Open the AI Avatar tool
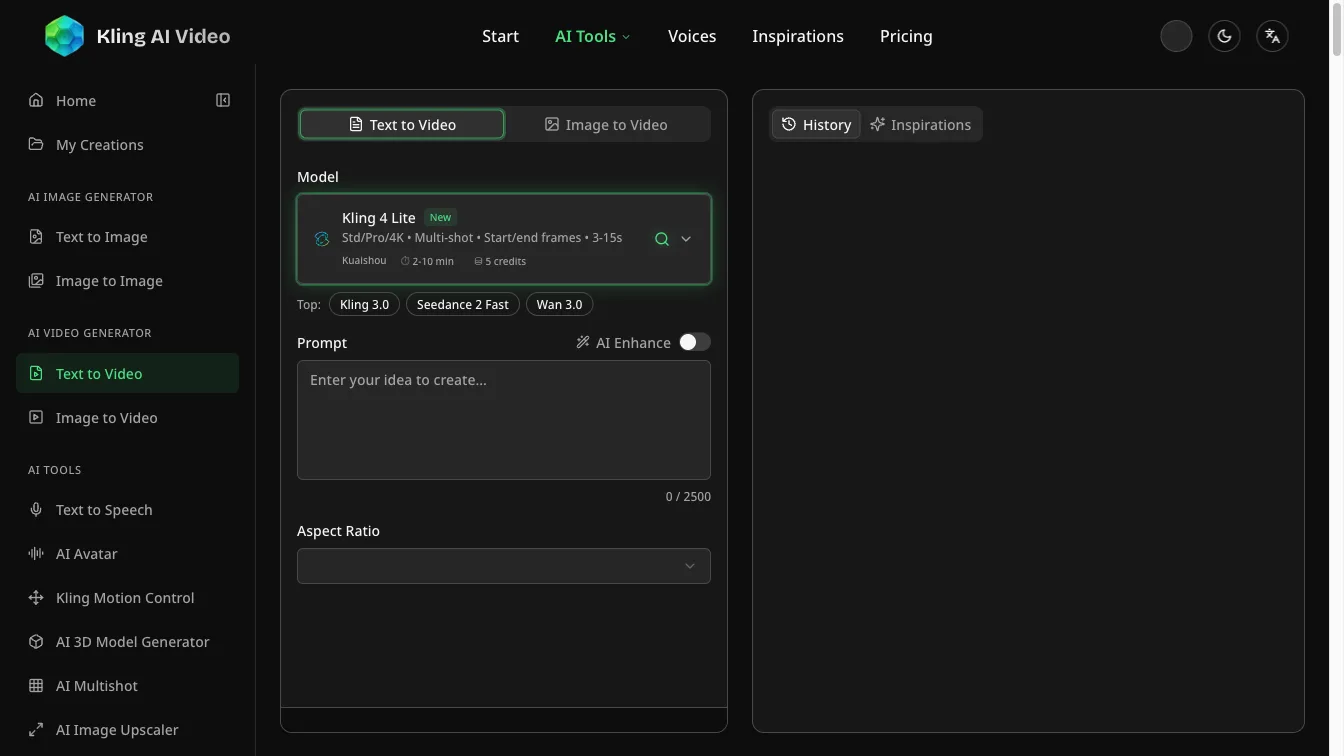This screenshot has width=1344, height=756. point(127,554)
